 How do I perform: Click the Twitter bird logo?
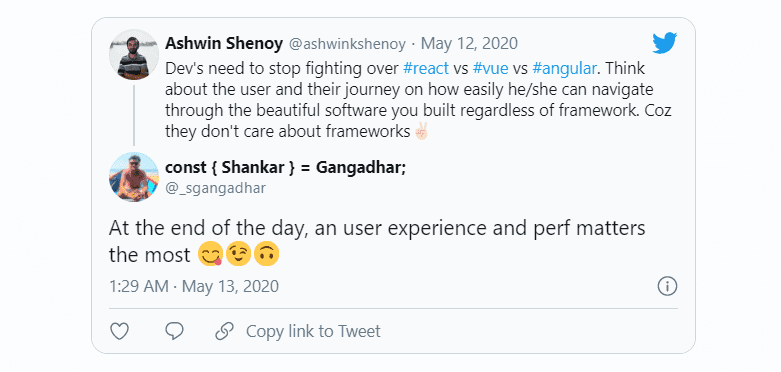pyautogui.click(x=664, y=43)
